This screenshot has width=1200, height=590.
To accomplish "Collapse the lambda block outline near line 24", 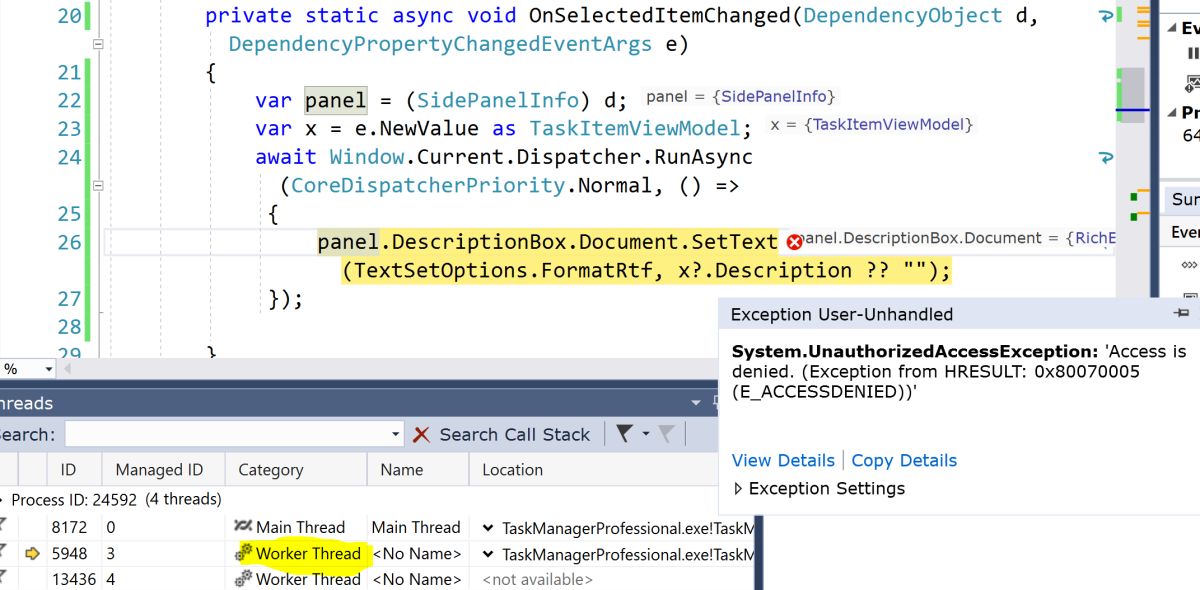I will pos(97,185).
